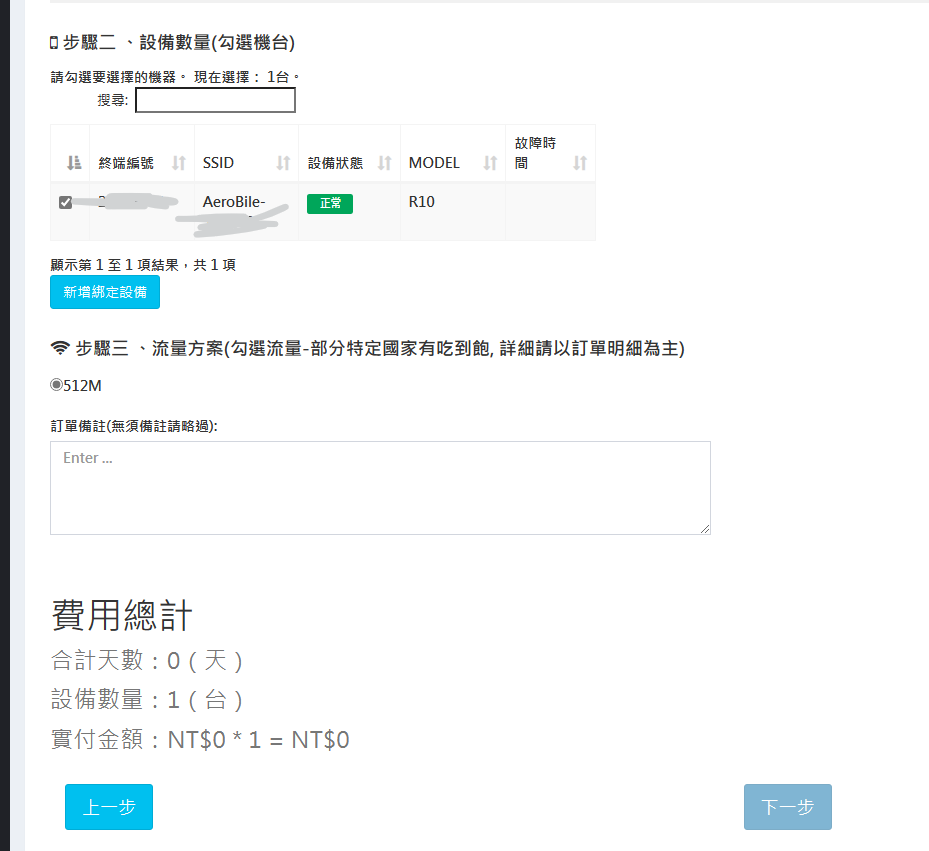This screenshot has width=929, height=851.
Task: Click the 合計天數：0 ( 天 ) line
Action: [147, 660]
